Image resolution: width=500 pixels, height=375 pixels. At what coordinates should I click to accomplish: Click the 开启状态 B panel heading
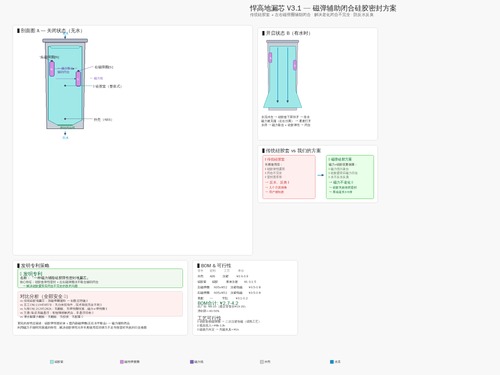click(288, 33)
